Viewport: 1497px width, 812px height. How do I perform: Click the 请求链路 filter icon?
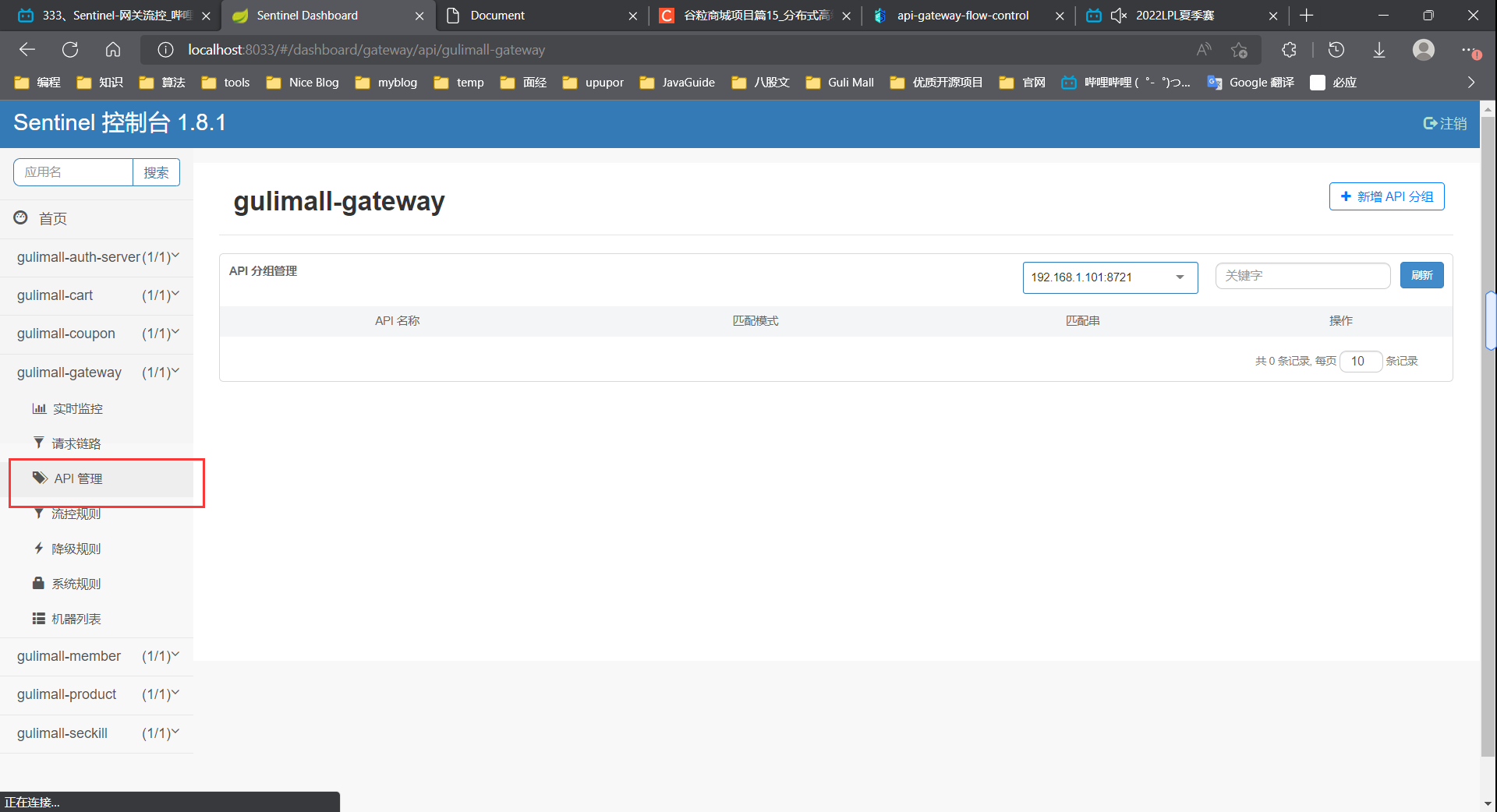click(39, 443)
